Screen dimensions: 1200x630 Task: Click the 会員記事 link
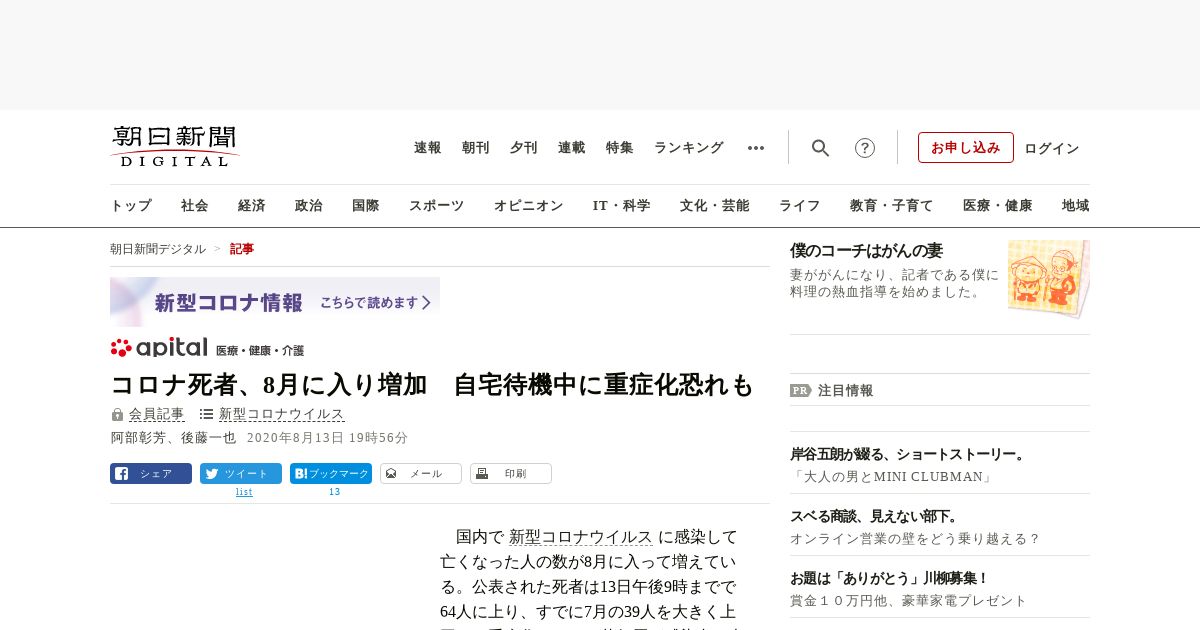coord(157,414)
